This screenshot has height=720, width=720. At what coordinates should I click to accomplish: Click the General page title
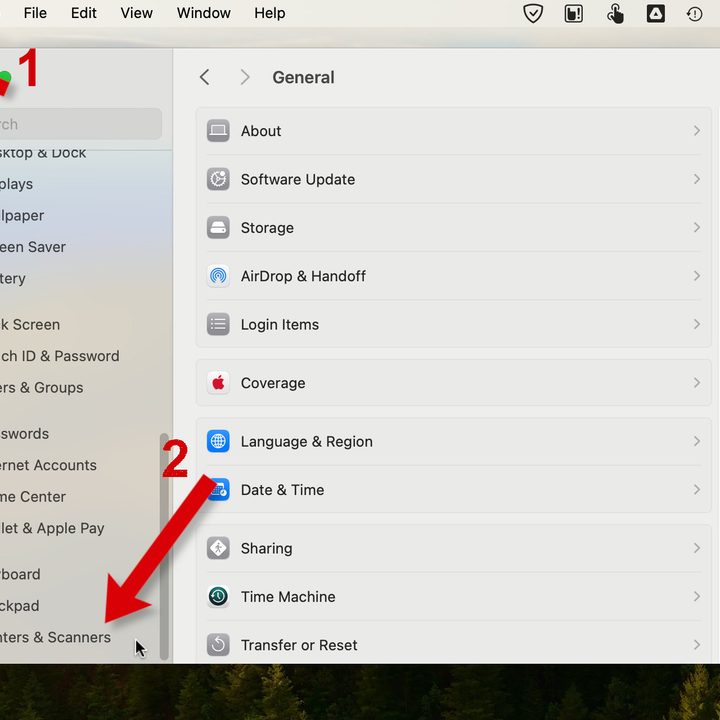coord(304,77)
